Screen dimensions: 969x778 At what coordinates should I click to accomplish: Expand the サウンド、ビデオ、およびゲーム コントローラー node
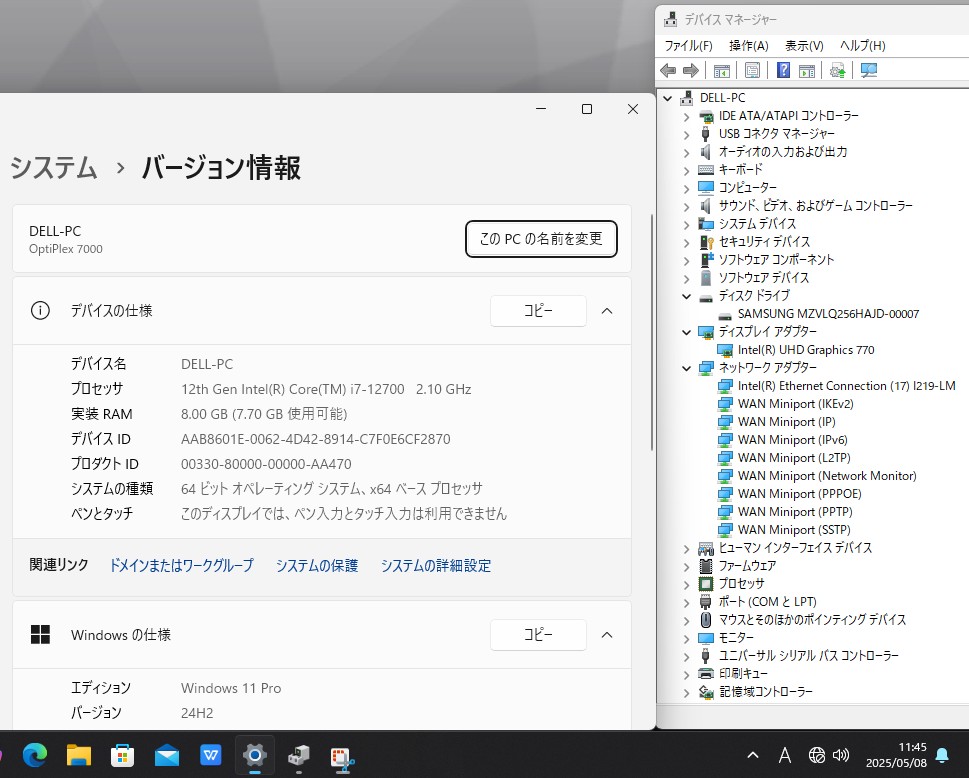point(687,206)
